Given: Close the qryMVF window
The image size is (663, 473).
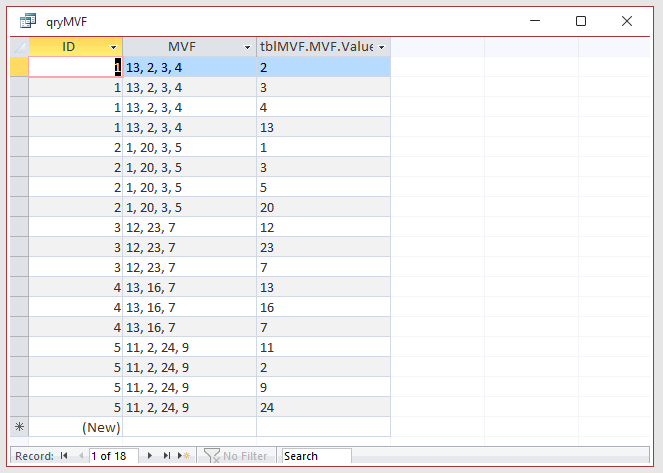Looking at the screenshot, I should tap(627, 21).
